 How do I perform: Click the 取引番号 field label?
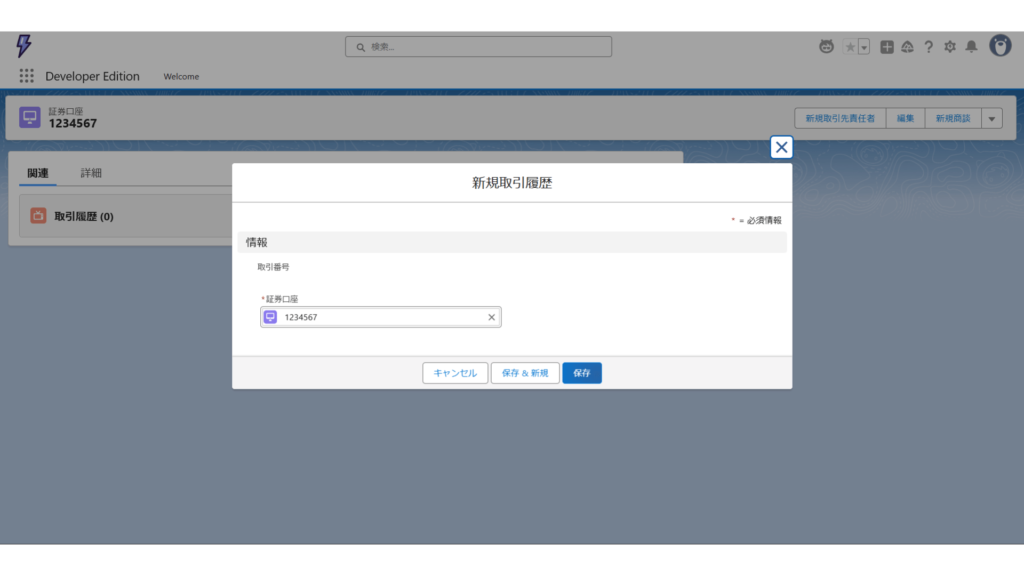(273, 266)
